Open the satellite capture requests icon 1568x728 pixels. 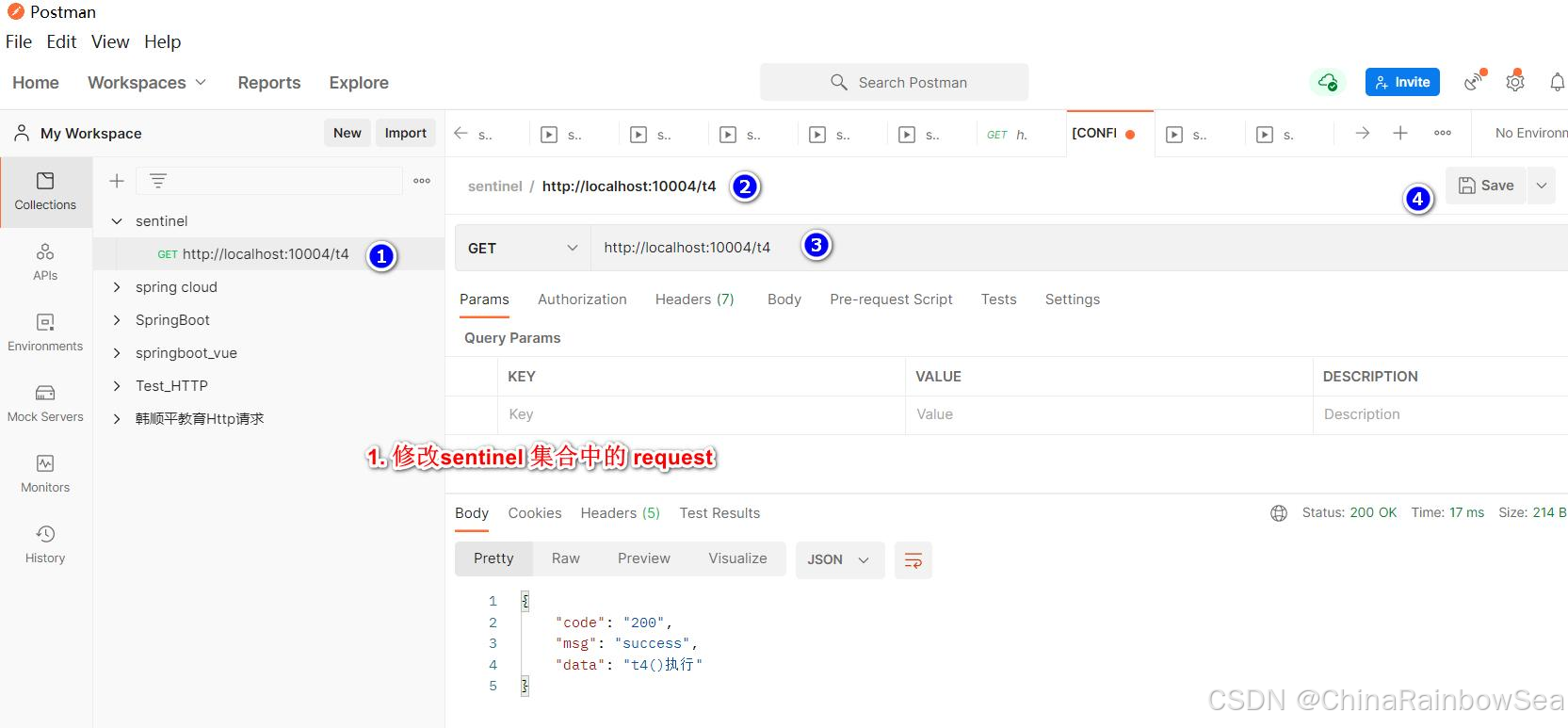tap(1475, 82)
